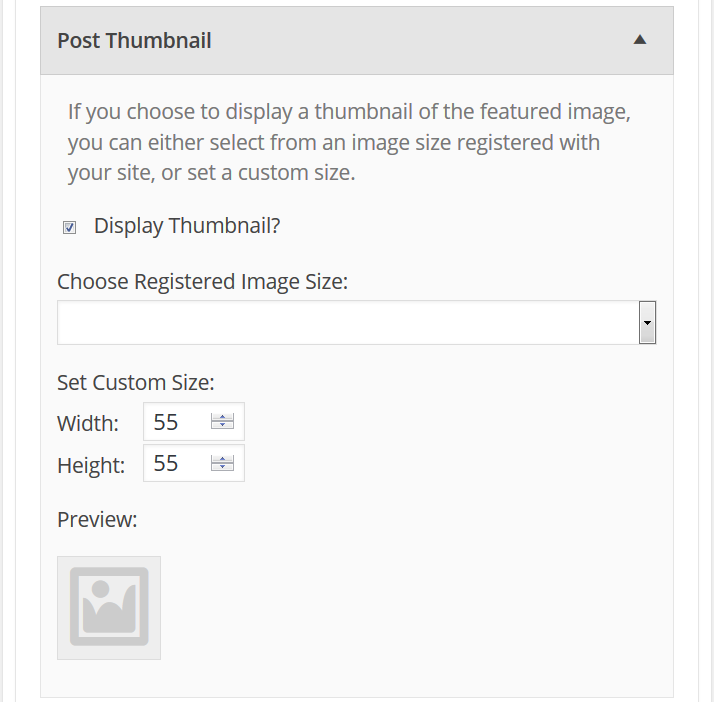The width and height of the screenshot is (714, 702).
Task: Click the 'Choose Registered Image Size:' label
Action: [x=203, y=281]
